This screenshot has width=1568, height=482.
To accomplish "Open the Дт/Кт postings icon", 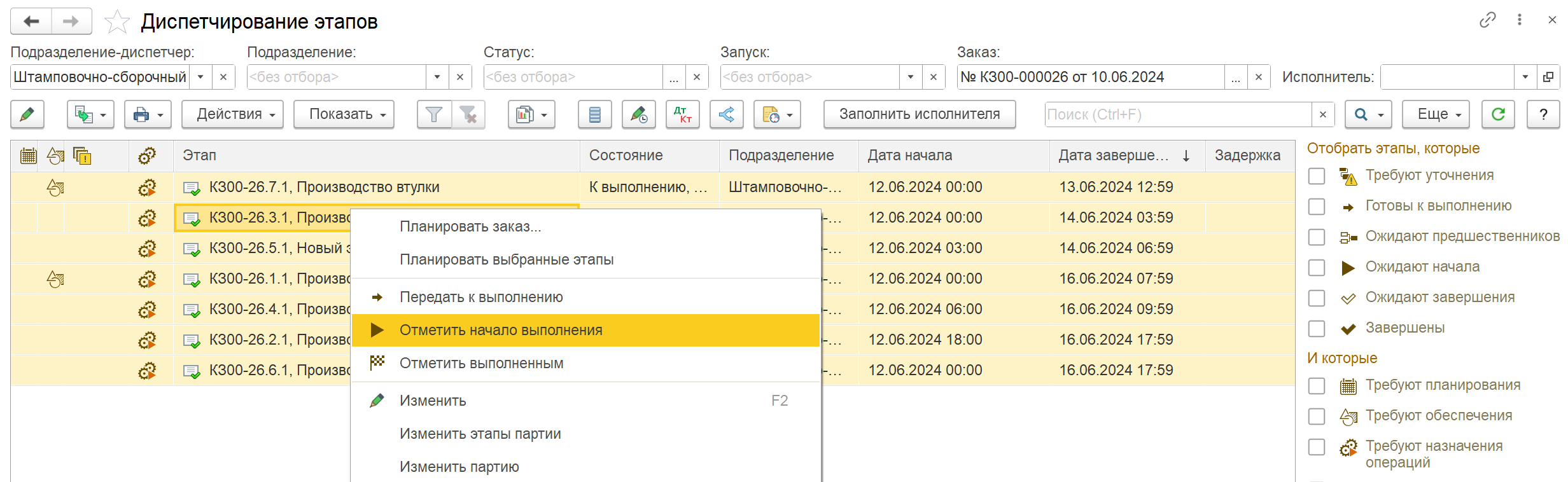I will [682, 114].
